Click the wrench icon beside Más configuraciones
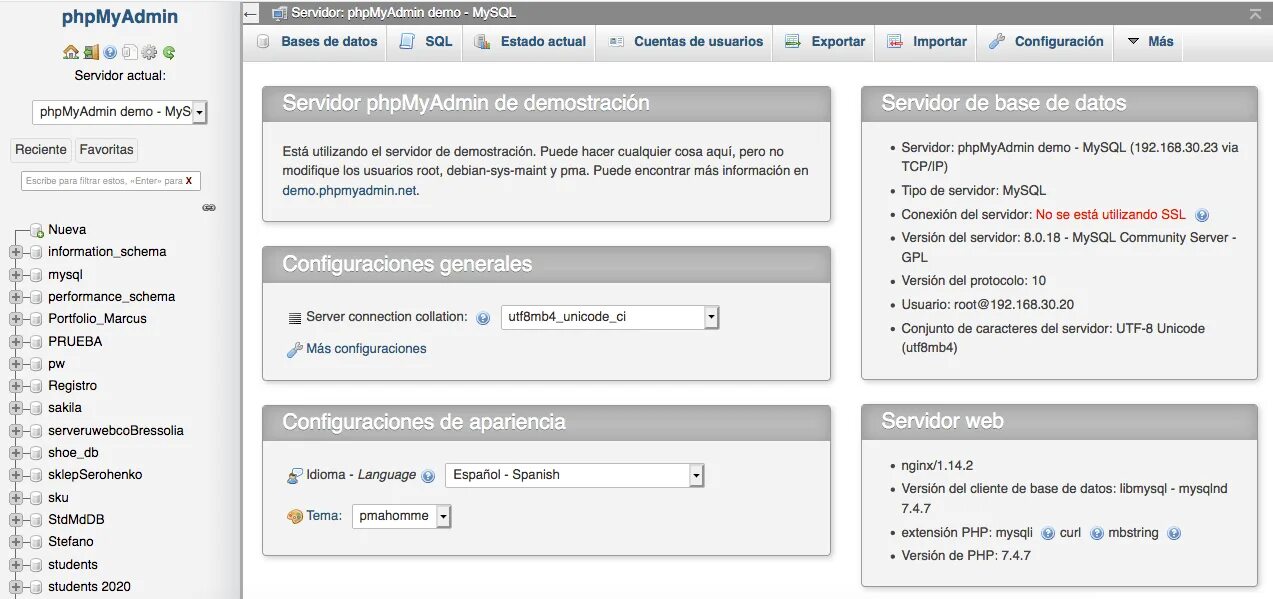This screenshot has height=599, width=1273. pos(294,350)
